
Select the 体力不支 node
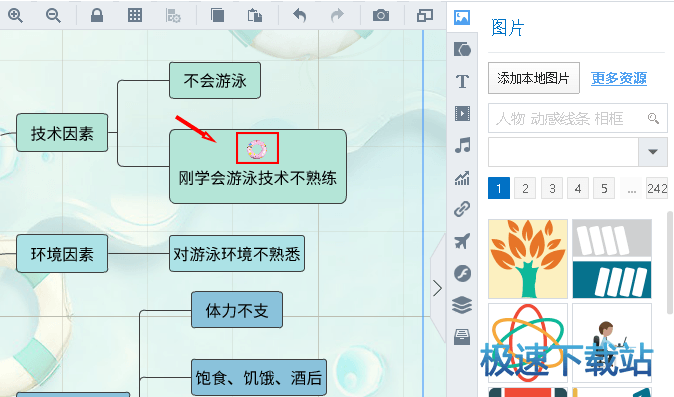237,310
